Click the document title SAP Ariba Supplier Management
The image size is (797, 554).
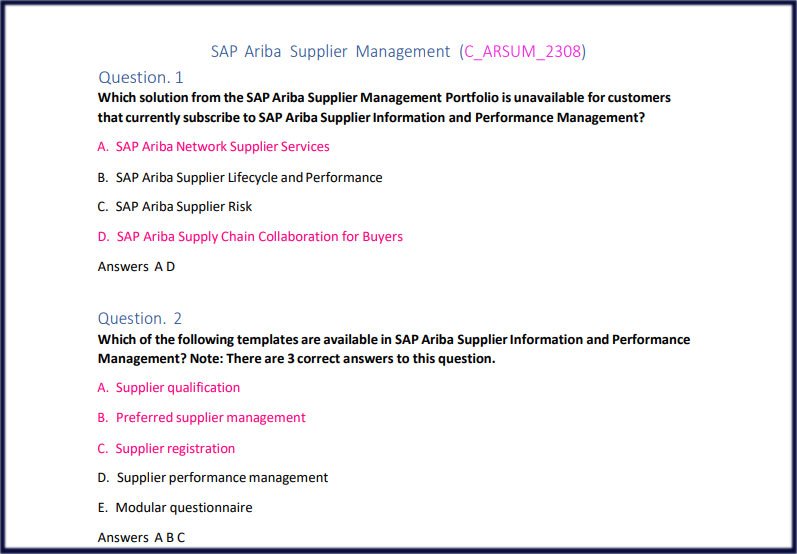coord(330,51)
